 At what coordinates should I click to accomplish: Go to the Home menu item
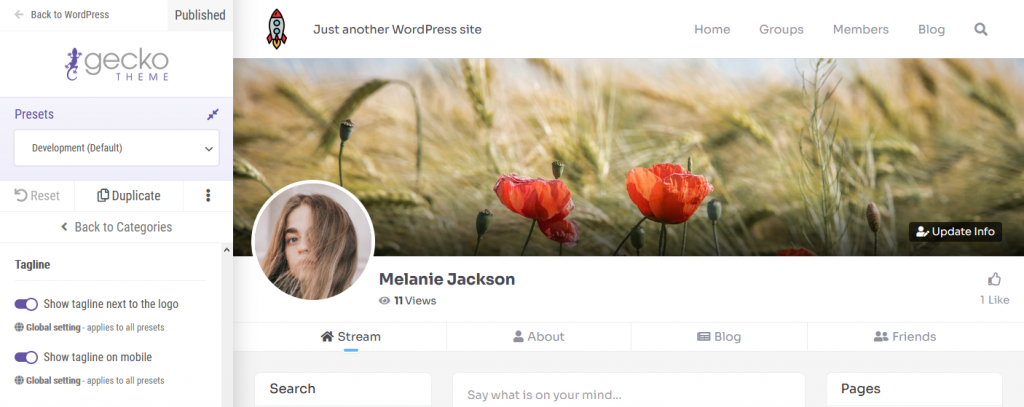712,29
